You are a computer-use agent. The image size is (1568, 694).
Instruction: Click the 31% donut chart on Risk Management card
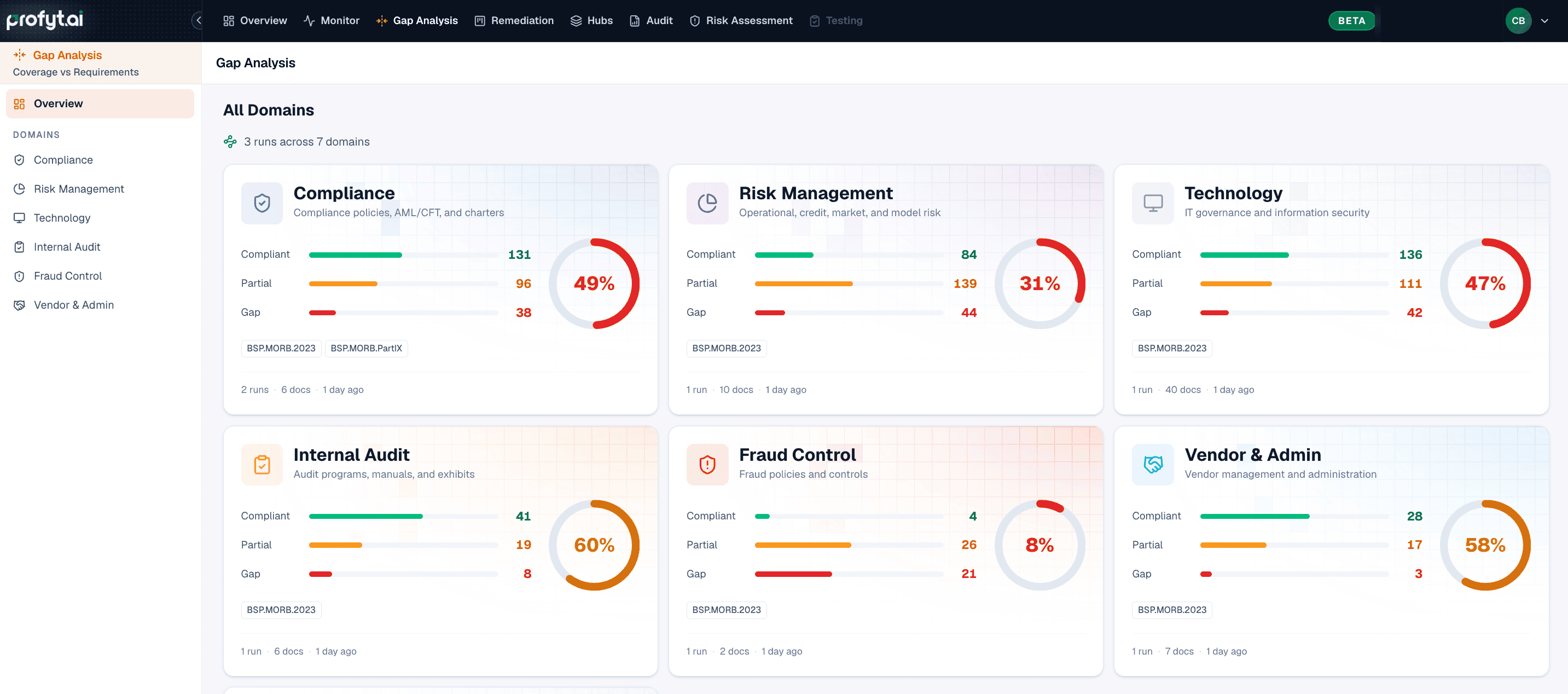click(1039, 284)
